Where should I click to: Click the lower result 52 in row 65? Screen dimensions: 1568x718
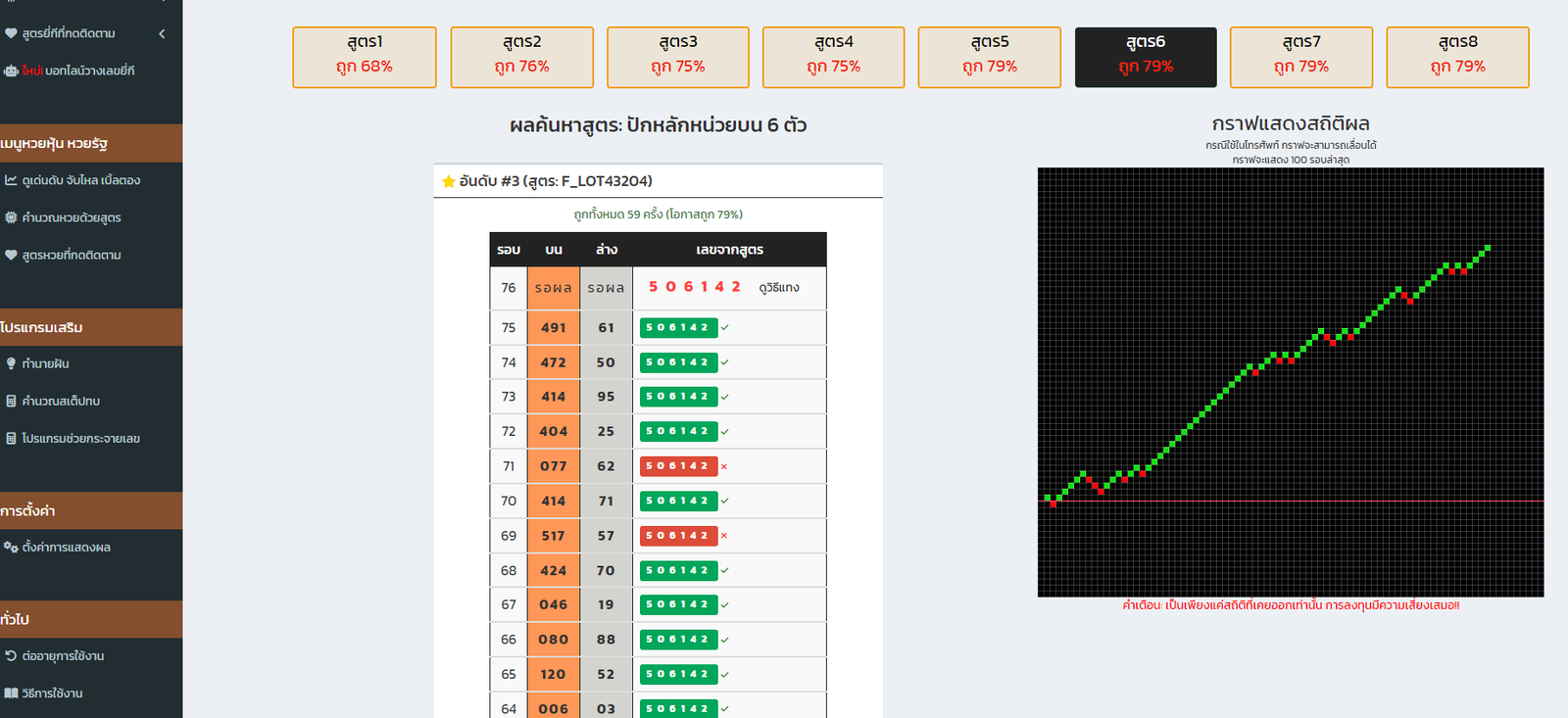[x=607, y=674]
